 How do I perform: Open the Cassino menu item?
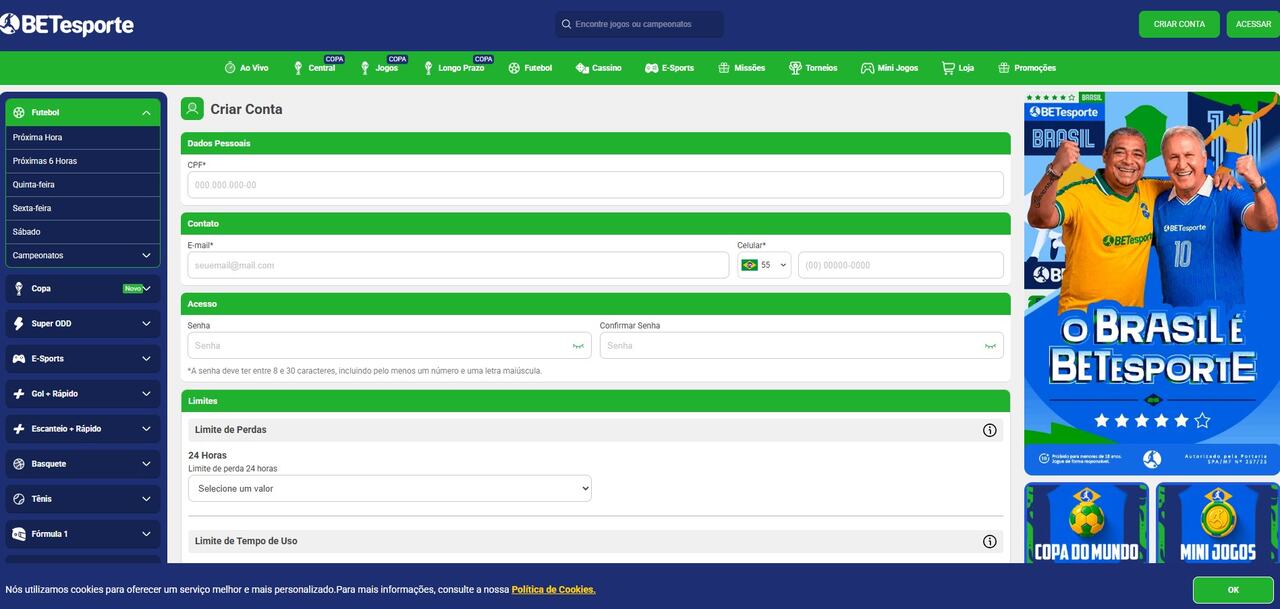598,68
